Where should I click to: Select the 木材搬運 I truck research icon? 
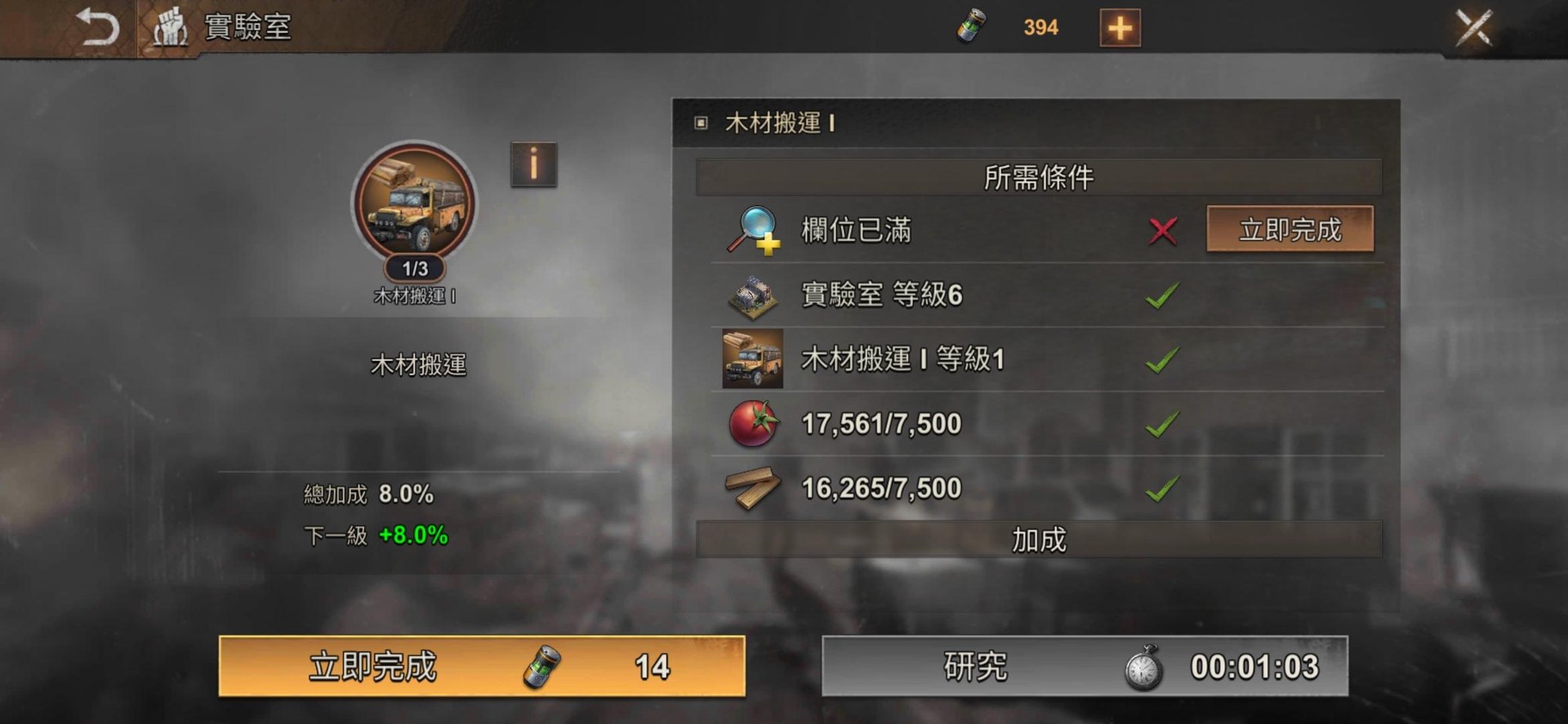pos(415,201)
